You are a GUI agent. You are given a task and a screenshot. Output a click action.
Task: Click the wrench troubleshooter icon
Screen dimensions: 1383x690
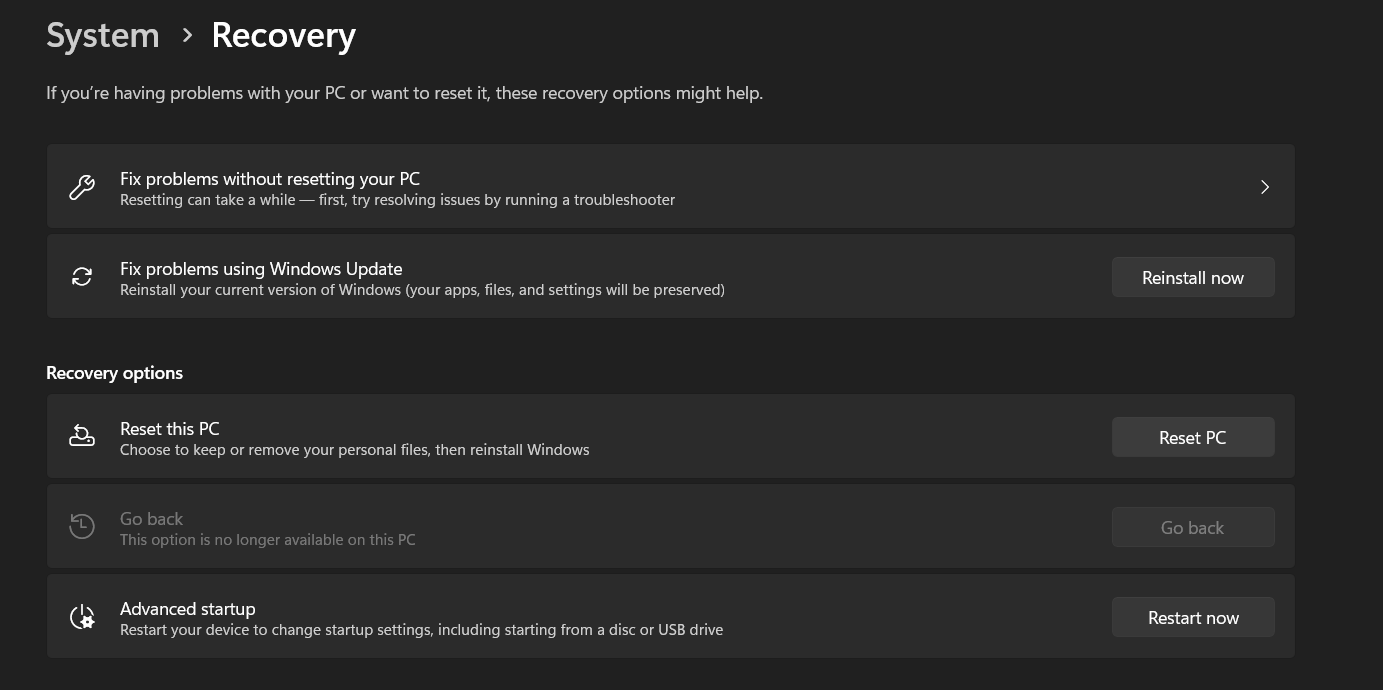81,187
